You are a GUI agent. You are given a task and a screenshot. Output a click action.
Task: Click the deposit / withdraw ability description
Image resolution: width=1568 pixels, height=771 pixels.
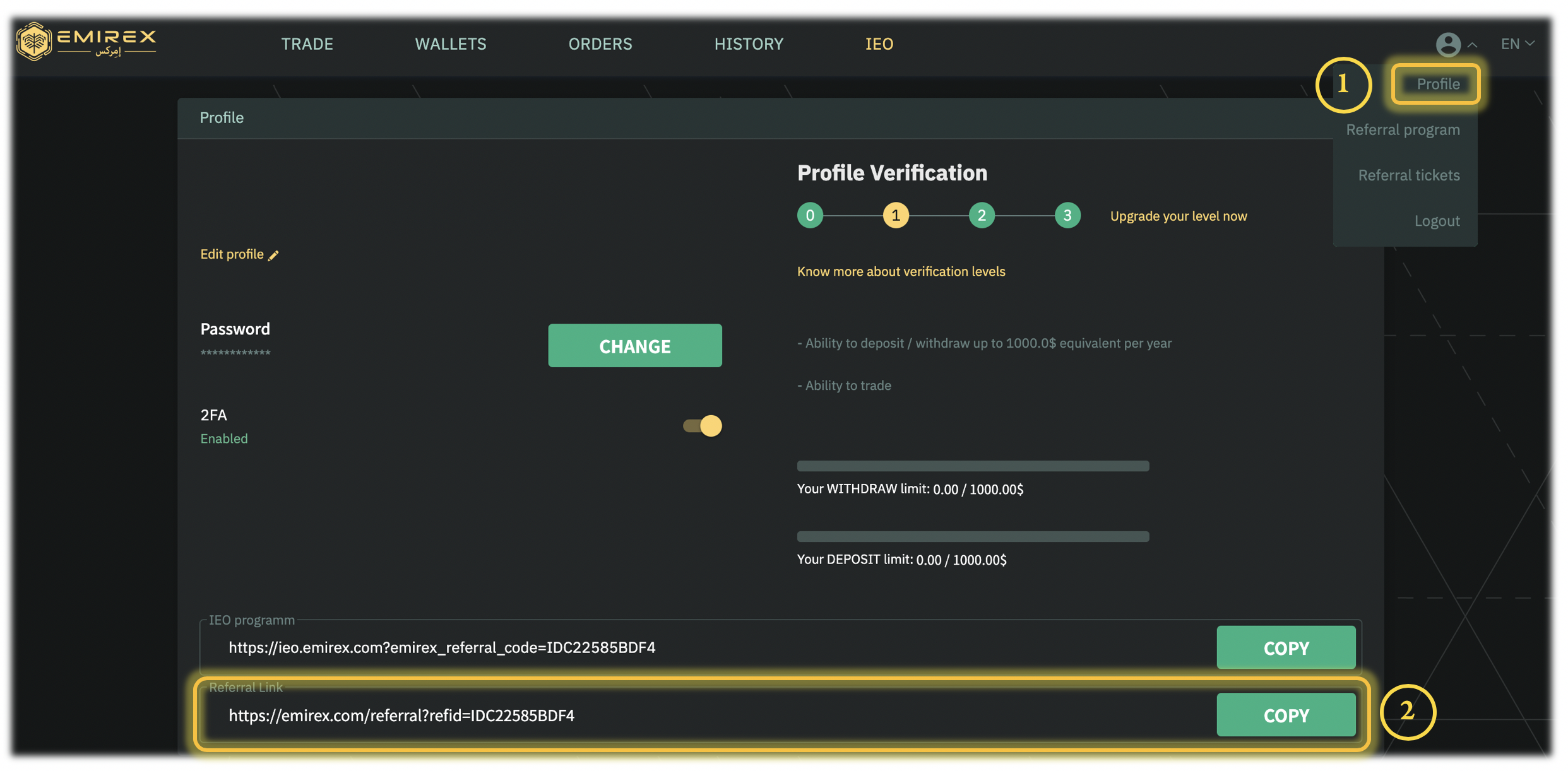pyautogui.click(x=984, y=343)
